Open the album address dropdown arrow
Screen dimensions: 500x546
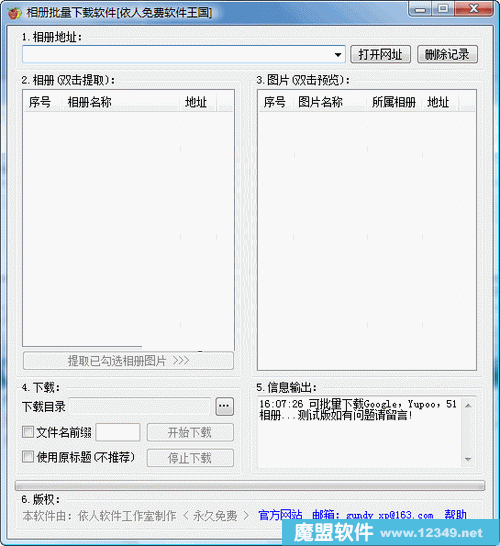(x=337, y=55)
